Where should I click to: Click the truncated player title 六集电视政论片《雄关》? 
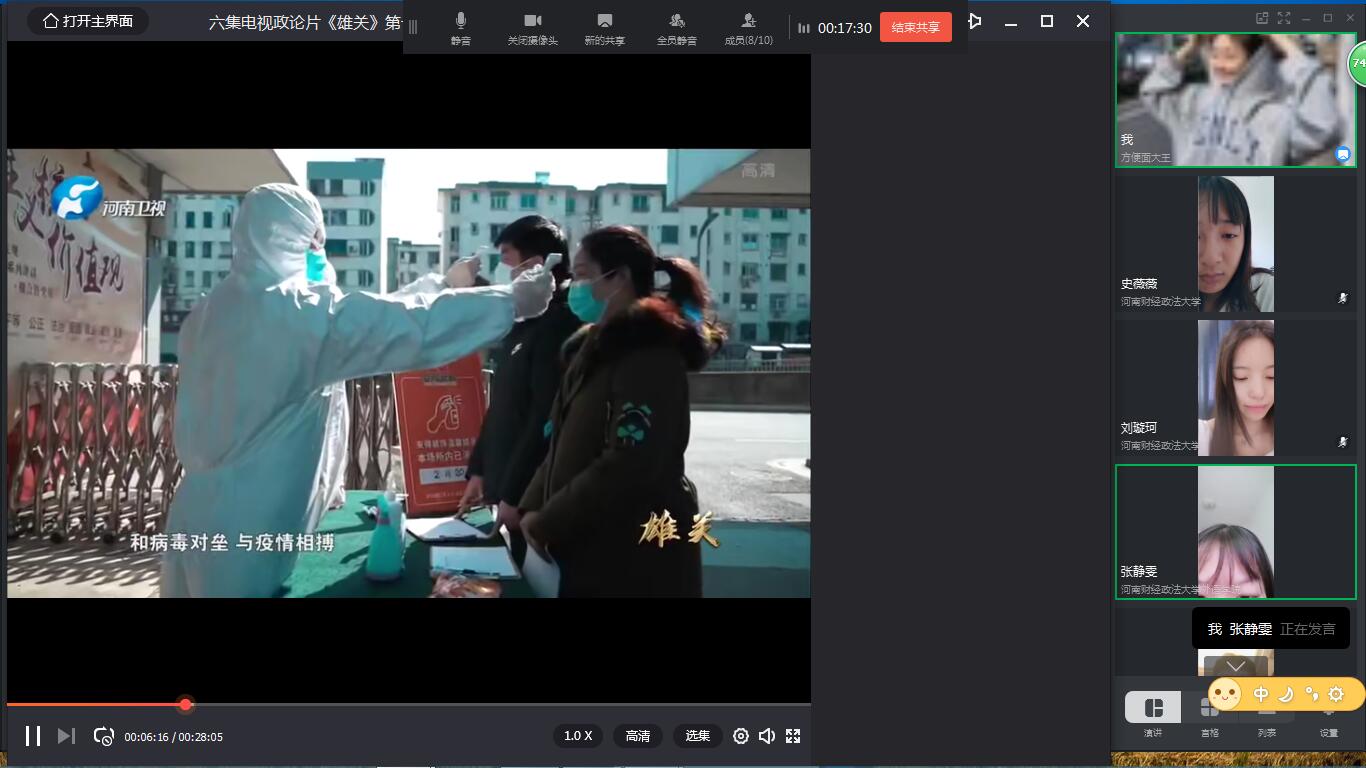(x=305, y=22)
